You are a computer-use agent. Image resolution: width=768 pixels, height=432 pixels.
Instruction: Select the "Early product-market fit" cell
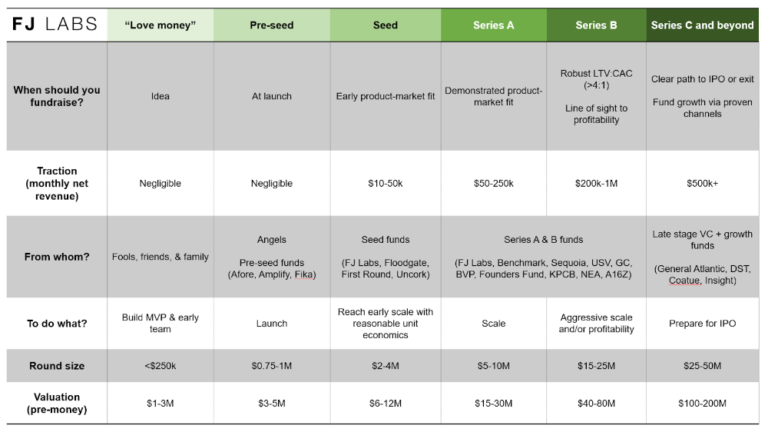point(384,96)
